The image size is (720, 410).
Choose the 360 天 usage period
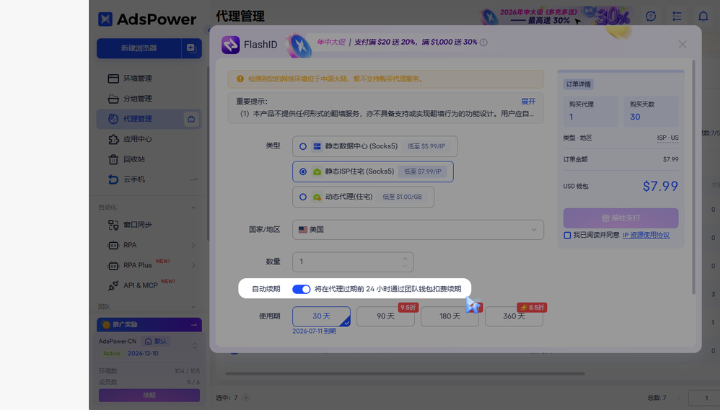pyautogui.click(x=514, y=316)
